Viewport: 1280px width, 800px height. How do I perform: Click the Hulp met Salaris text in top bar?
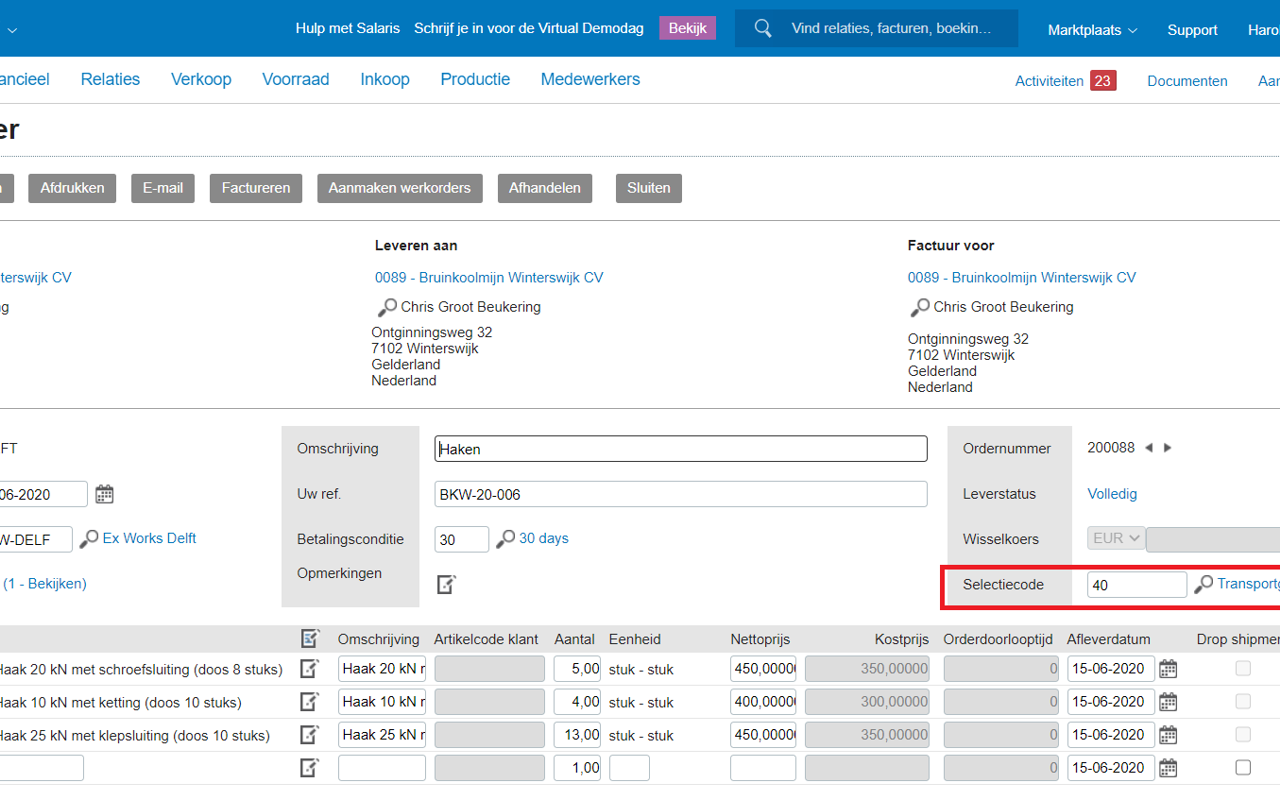pyautogui.click(x=347, y=28)
